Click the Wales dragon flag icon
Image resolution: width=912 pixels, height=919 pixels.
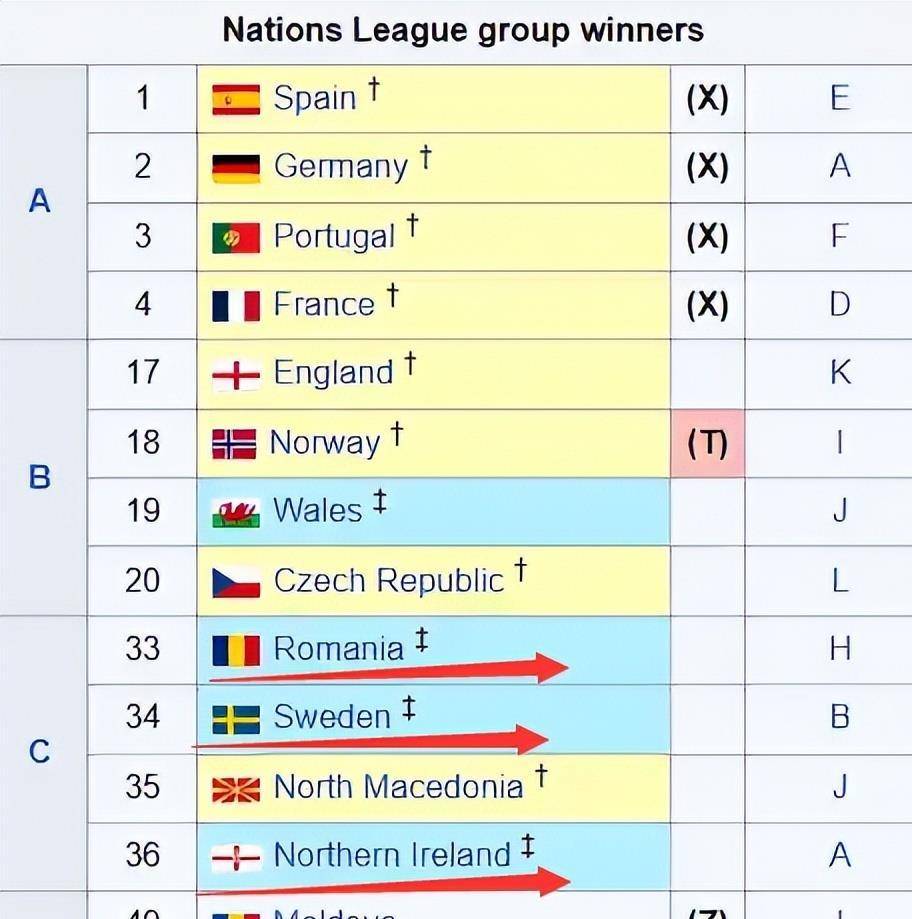click(236, 512)
